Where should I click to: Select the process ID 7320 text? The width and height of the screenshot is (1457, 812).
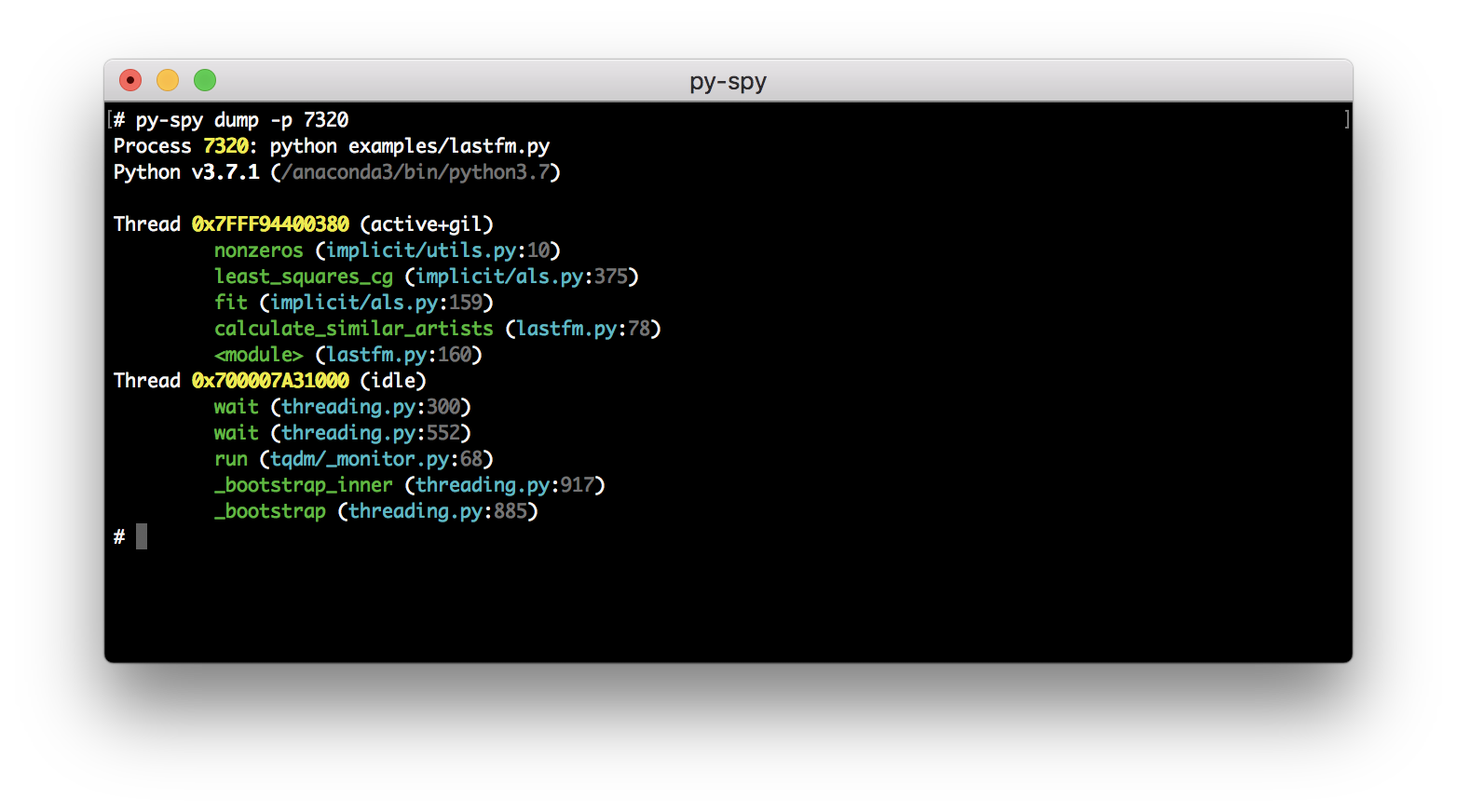[226, 146]
